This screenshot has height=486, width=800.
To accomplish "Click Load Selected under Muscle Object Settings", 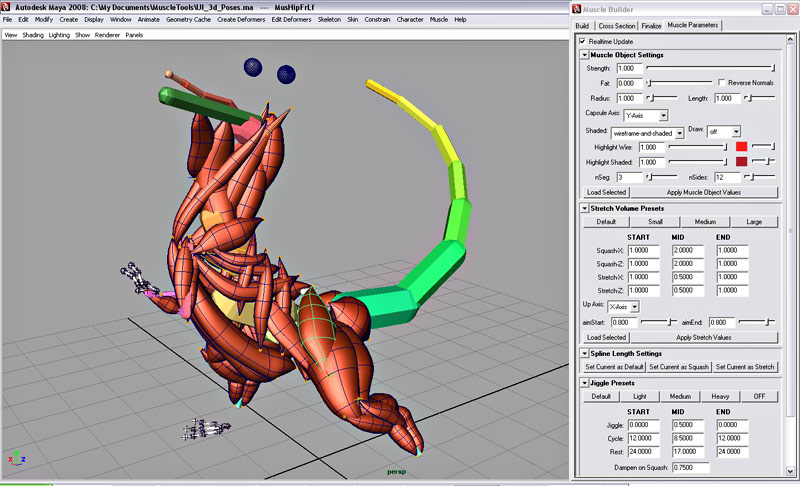I will (x=606, y=192).
